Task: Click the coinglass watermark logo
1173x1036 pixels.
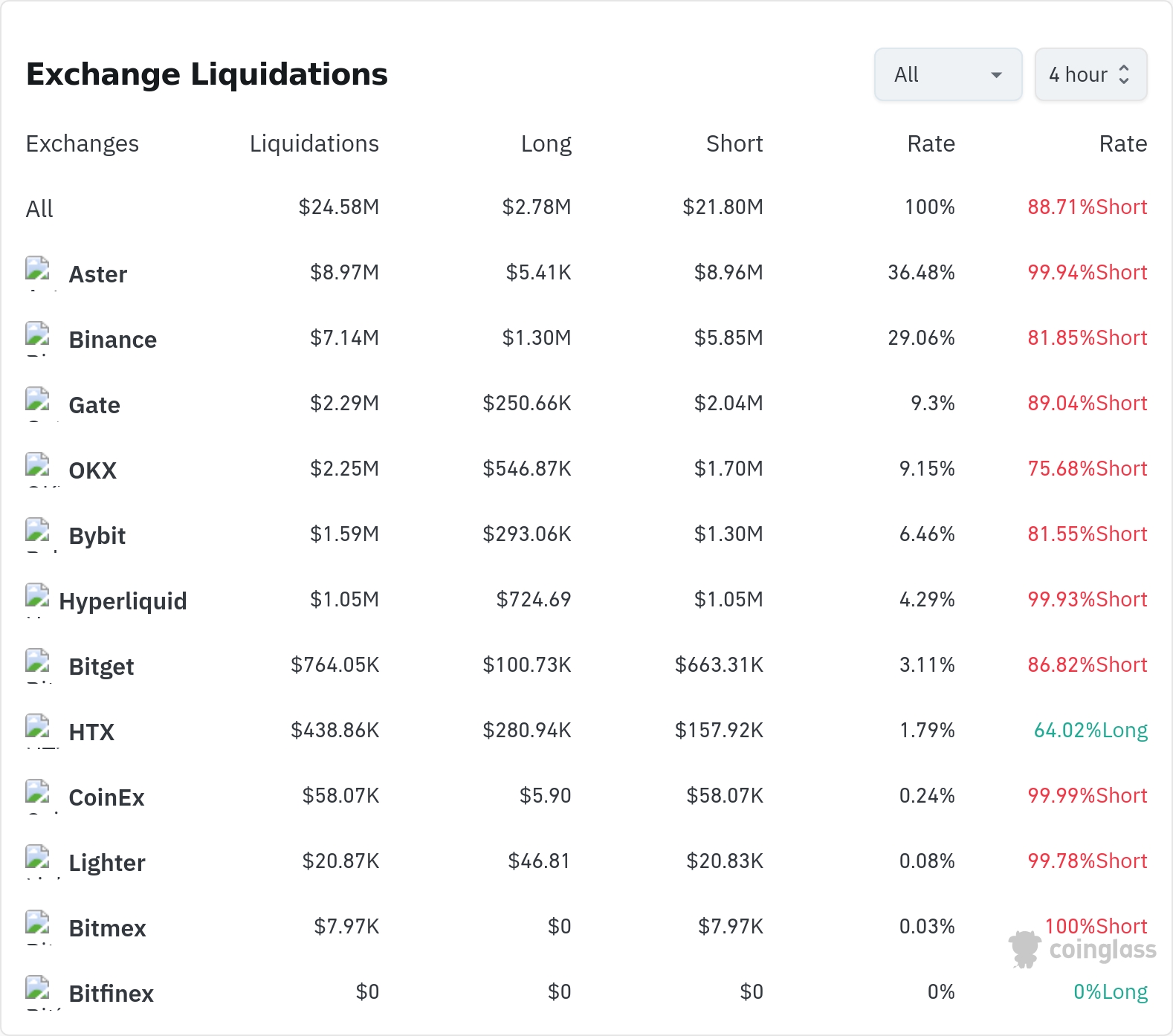Action: pos(1082,949)
